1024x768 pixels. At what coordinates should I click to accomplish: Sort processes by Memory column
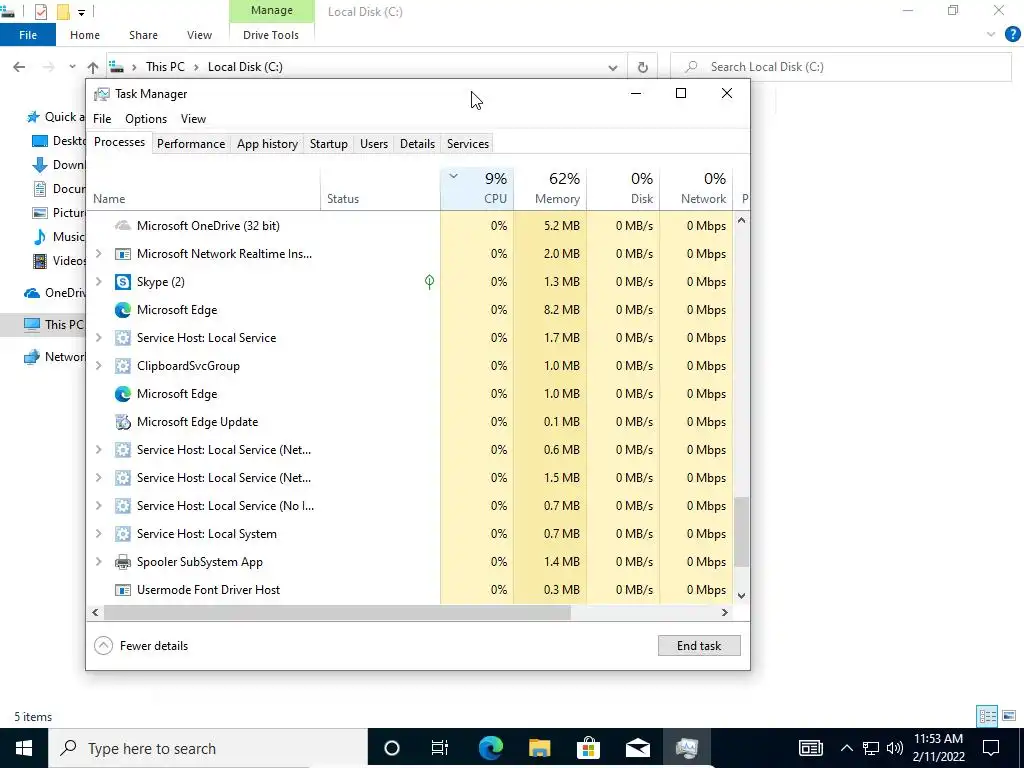click(x=550, y=188)
